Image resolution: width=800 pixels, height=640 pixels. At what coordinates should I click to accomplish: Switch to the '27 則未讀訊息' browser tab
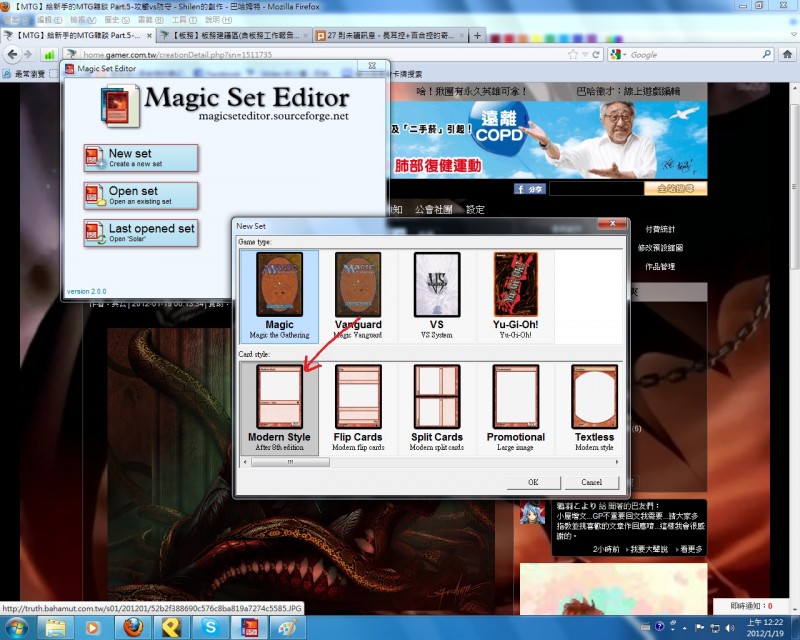(385, 35)
